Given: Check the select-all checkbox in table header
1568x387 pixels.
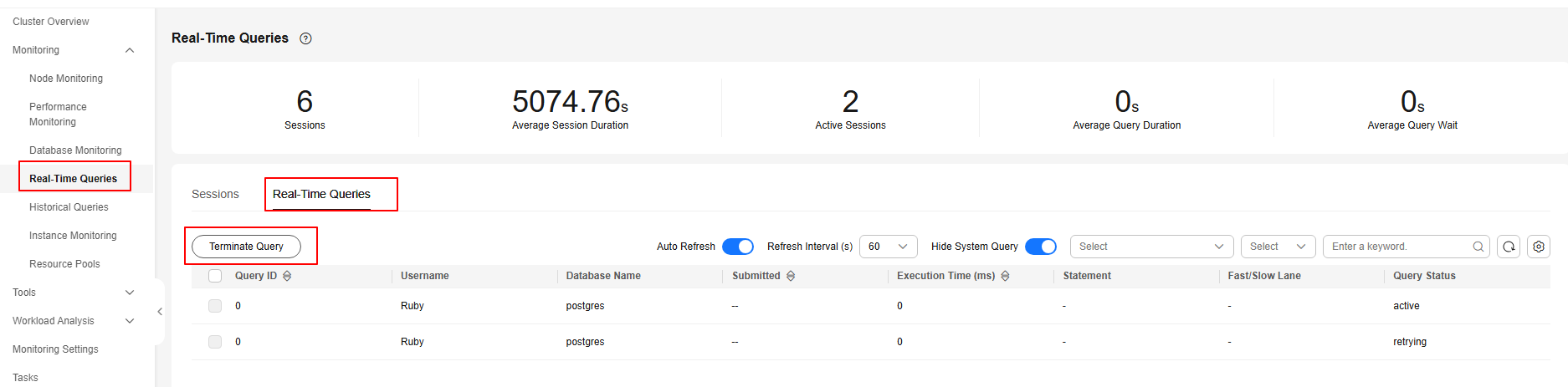Looking at the screenshot, I should [x=215, y=276].
